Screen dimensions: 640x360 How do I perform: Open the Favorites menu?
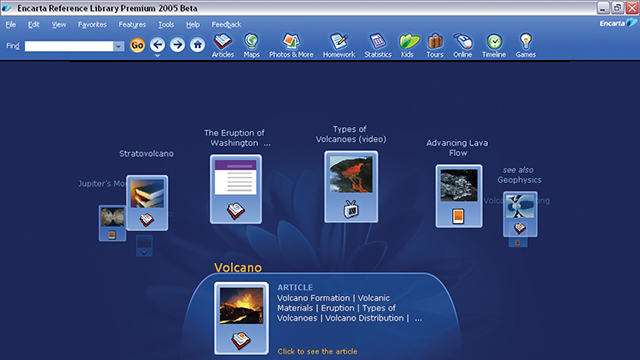click(92, 24)
